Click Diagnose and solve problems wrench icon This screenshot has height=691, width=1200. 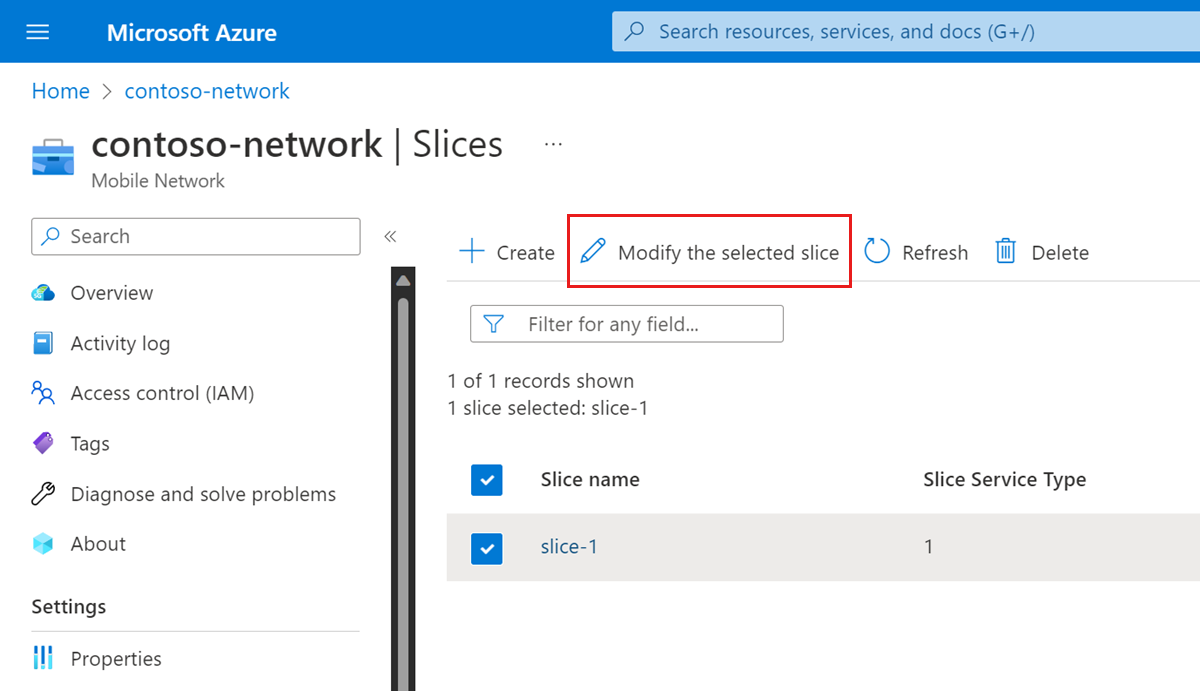click(x=44, y=493)
